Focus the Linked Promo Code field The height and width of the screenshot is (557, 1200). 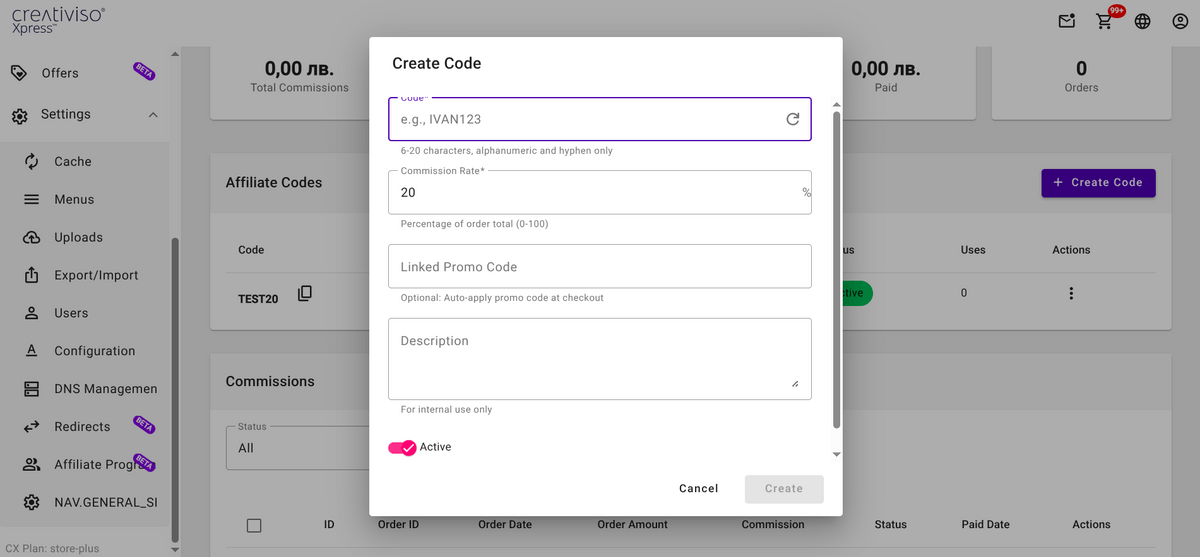coord(599,267)
